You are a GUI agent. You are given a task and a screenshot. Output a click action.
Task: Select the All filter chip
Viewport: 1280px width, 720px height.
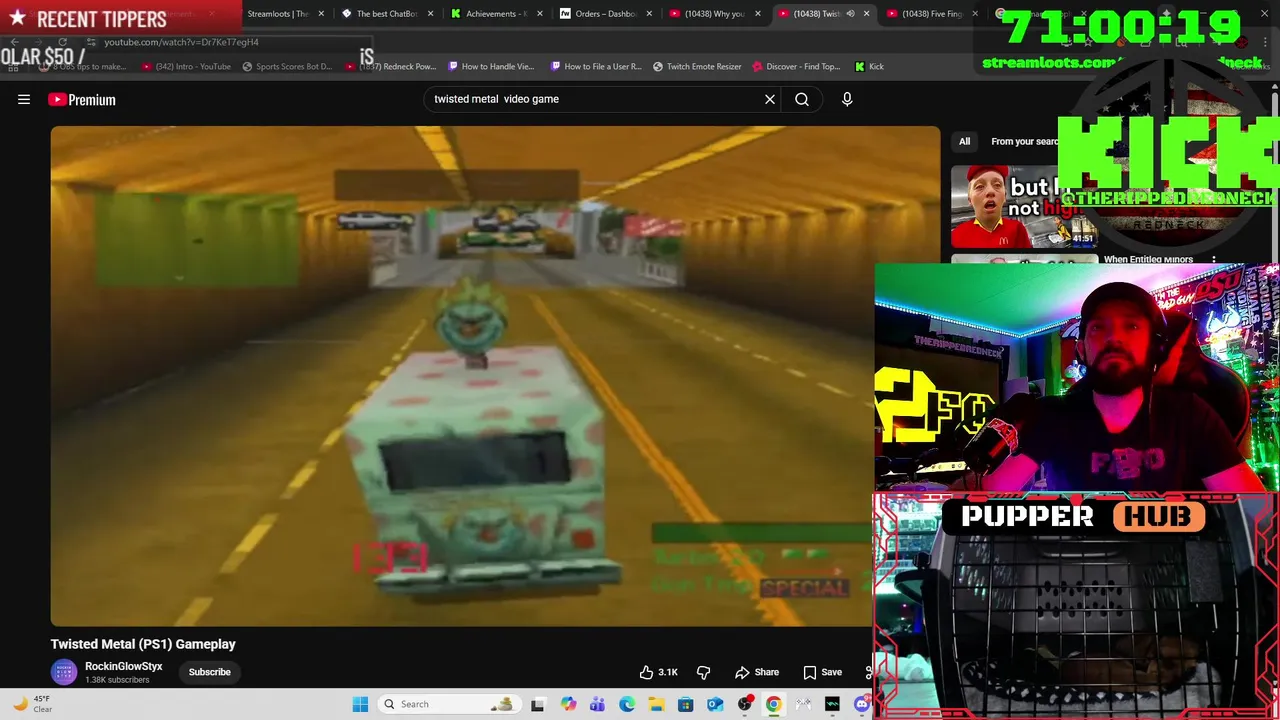pyautogui.click(x=965, y=141)
